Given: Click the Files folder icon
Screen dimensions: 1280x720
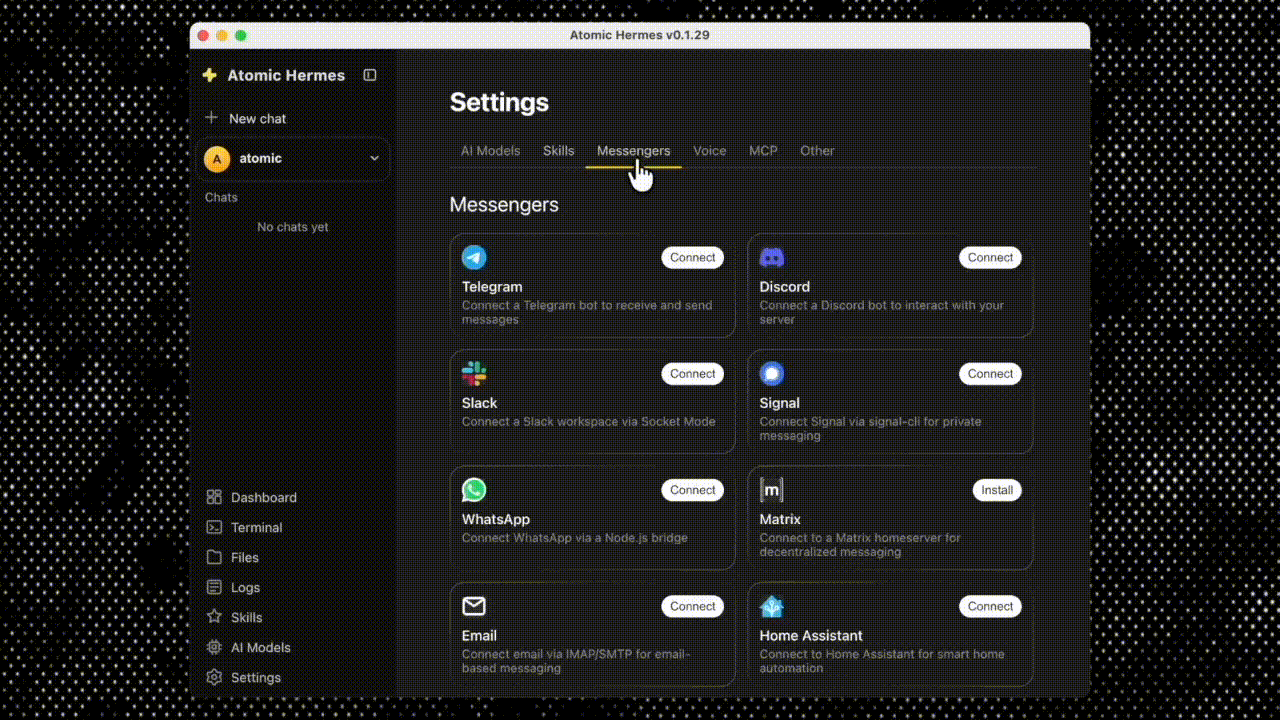Looking at the screenshot, I should point(214,557).
